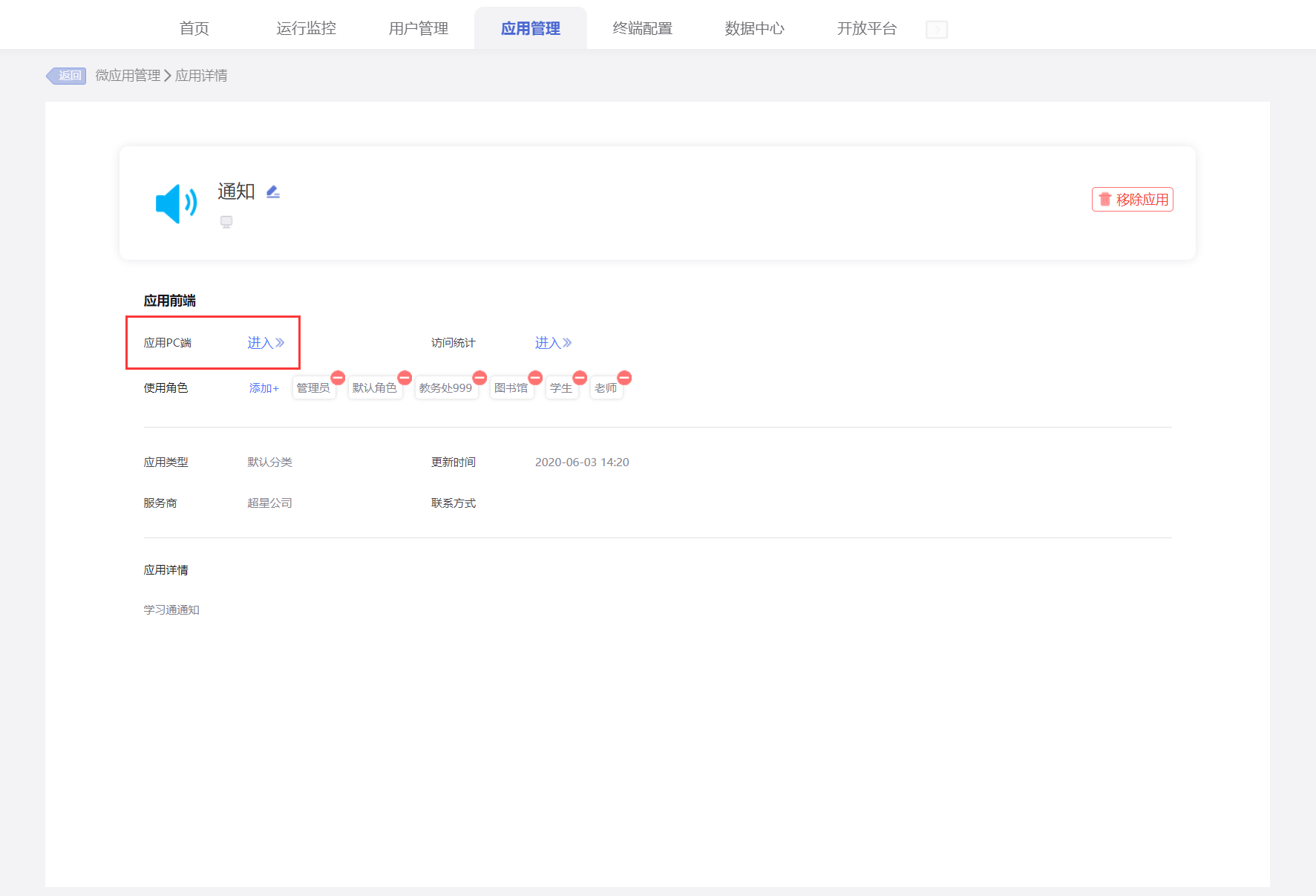The height and width of the screenshot is (896, 1316).
Task: Click the 服务商 label
Action: [x=160, y=503]
